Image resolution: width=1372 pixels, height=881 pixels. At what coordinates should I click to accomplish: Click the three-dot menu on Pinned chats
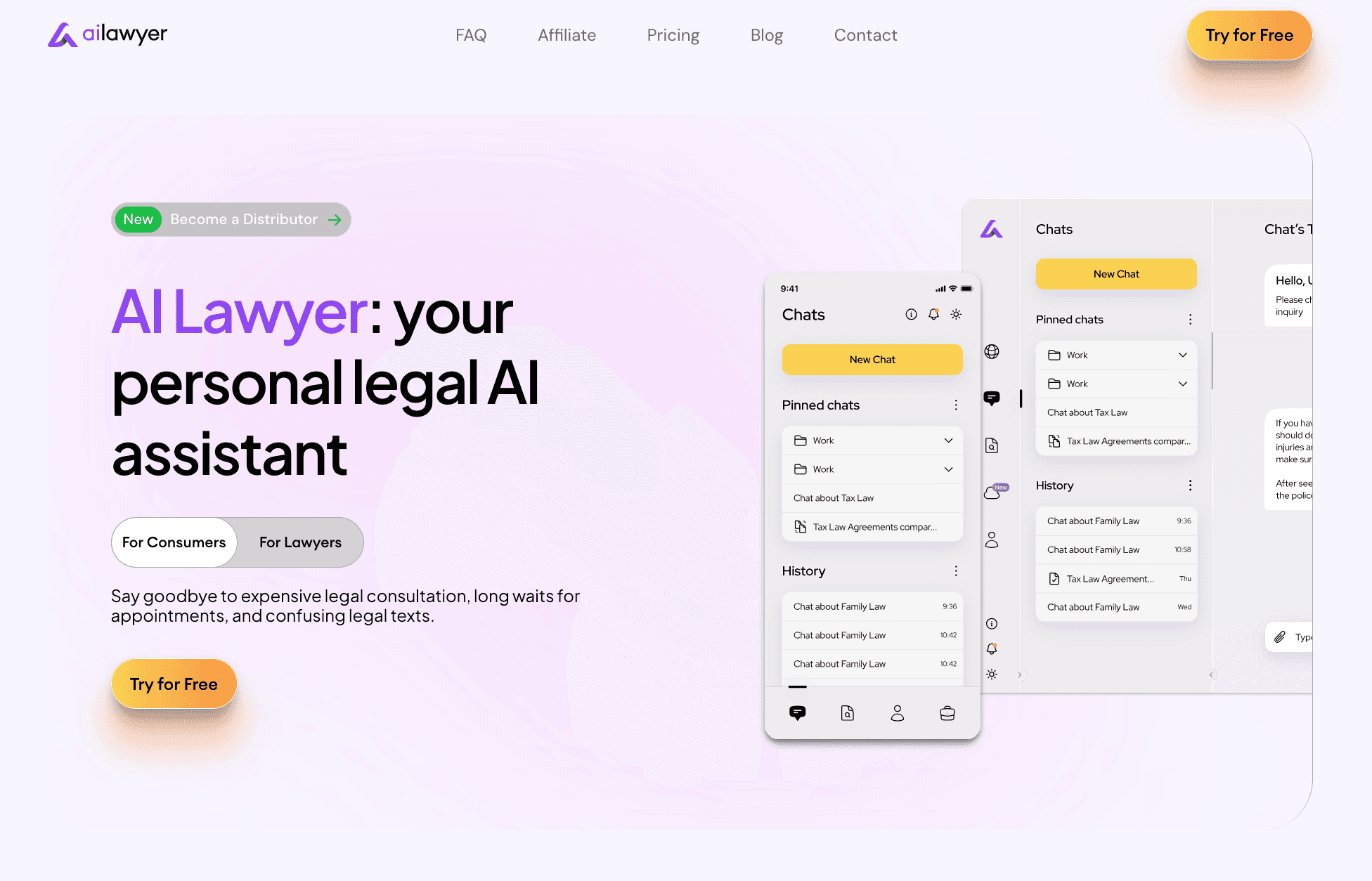pyautogui.click(x=956, y=405)
